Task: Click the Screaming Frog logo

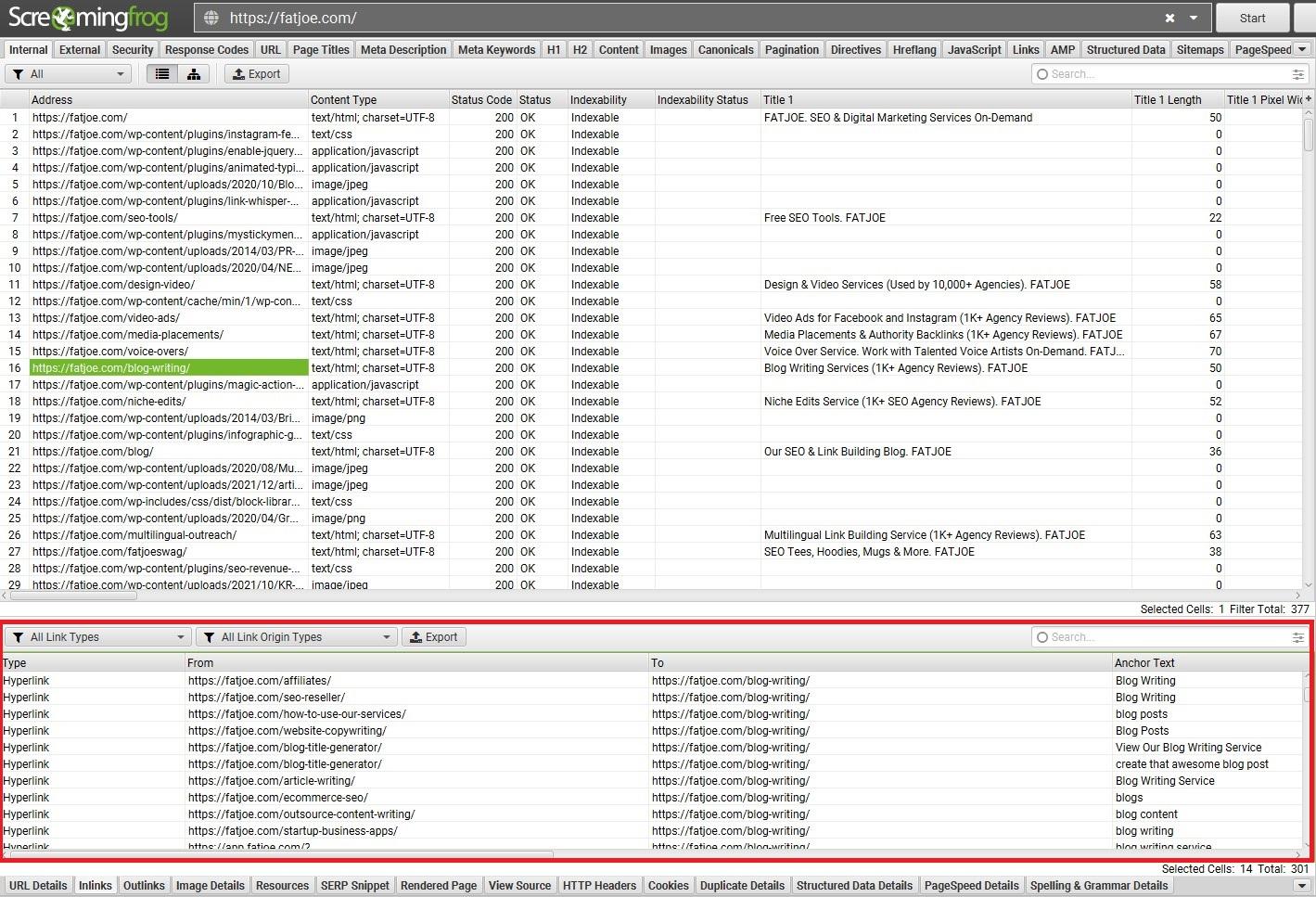Action: coord(89,18)
